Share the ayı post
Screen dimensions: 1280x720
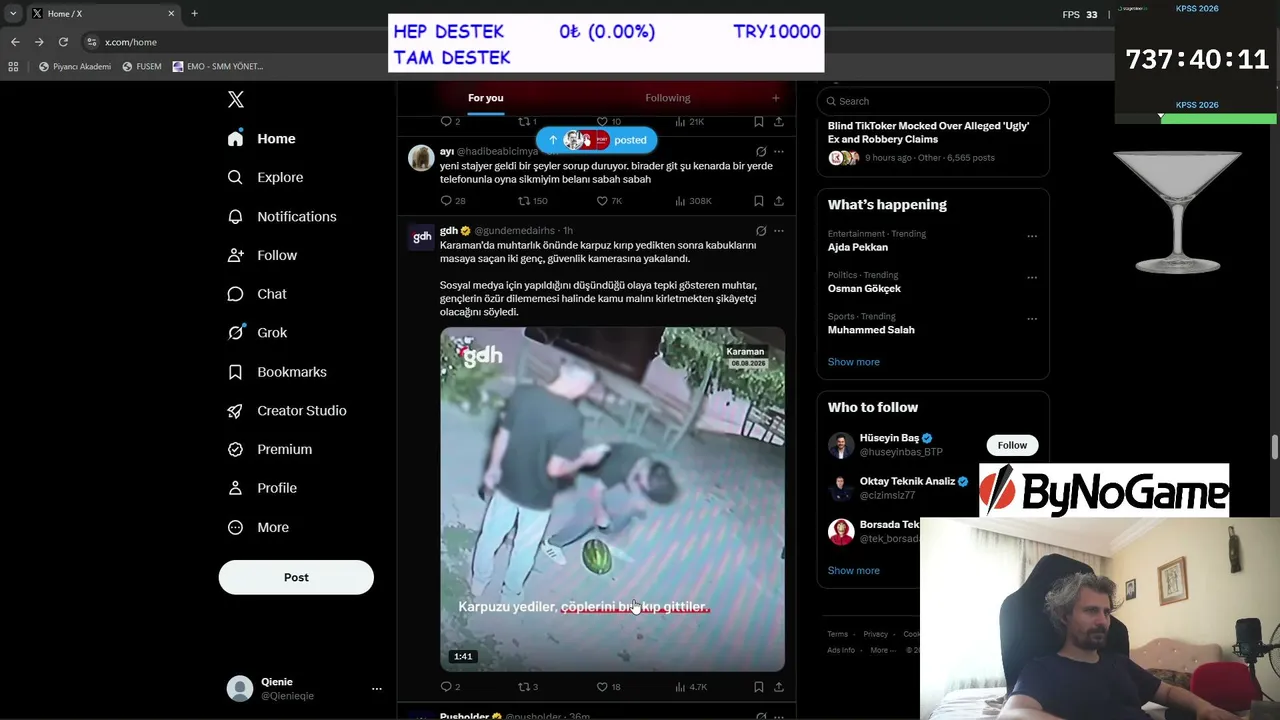(779, 201)
